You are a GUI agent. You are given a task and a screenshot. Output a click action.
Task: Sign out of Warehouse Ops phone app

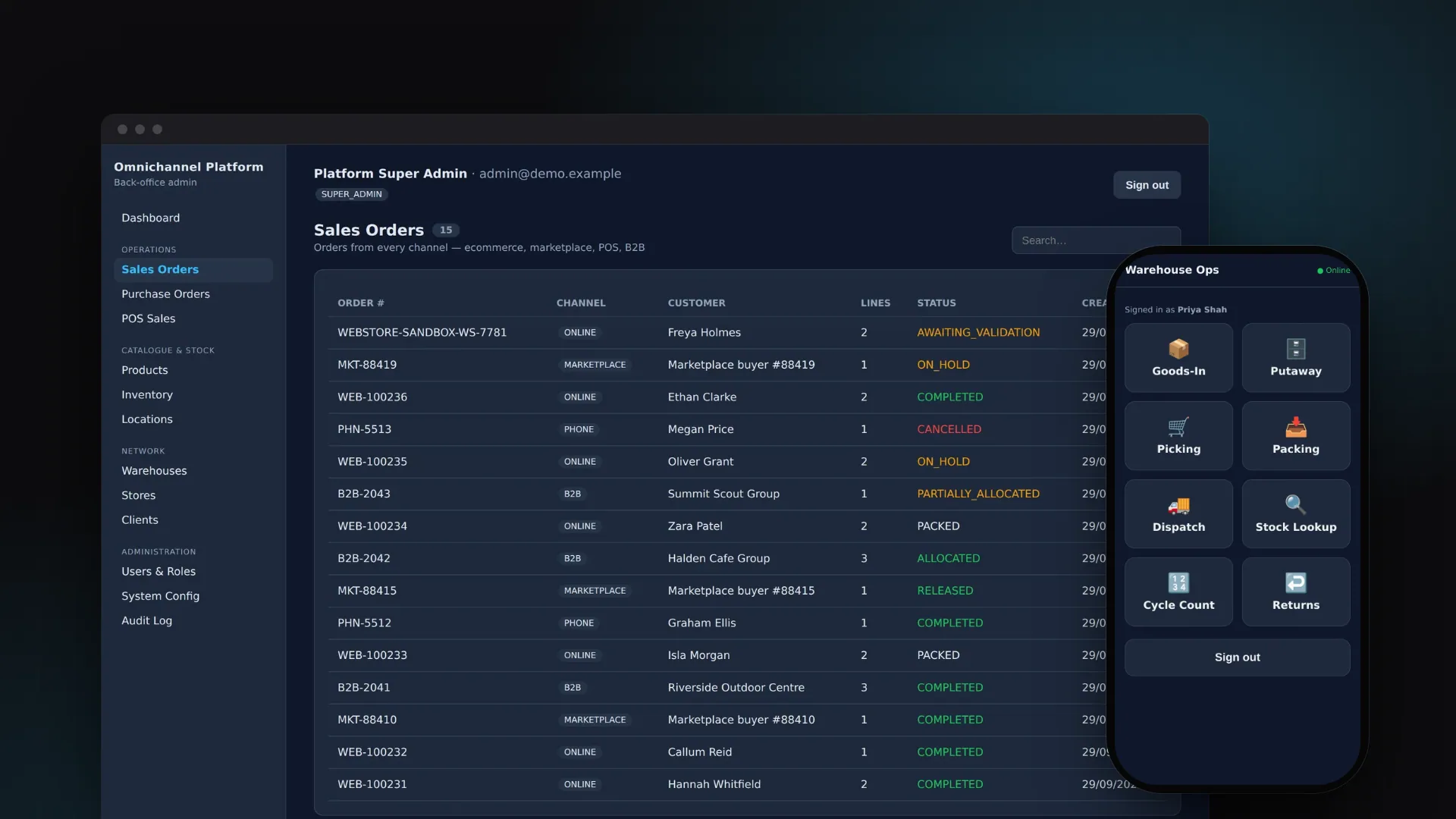coord(1237,657)
